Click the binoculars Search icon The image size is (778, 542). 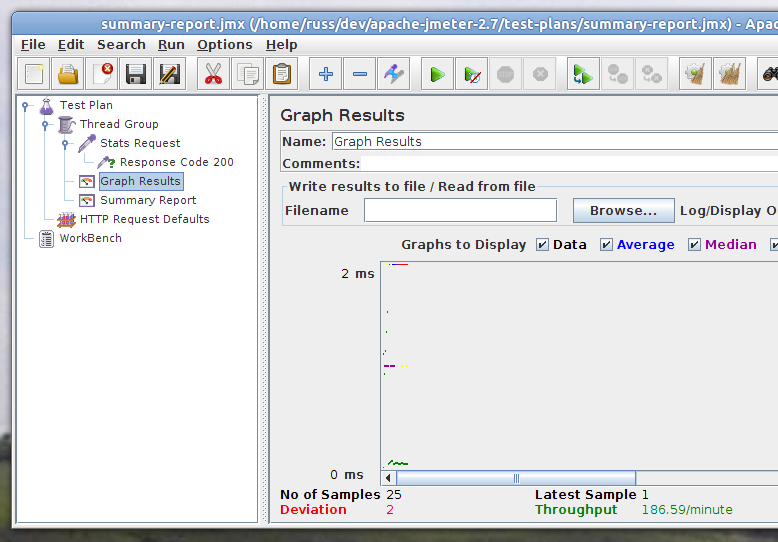(769, 74)
